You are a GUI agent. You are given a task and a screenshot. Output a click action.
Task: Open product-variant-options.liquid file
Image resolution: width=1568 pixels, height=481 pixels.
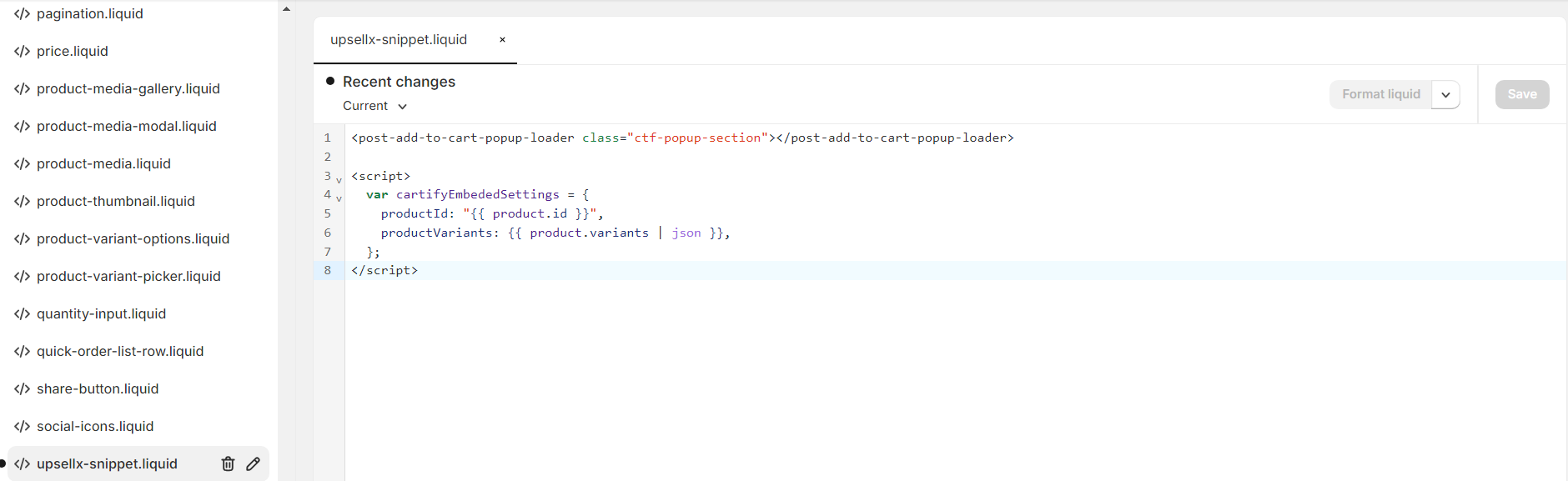pyautogui.click(x=133, y=238)
